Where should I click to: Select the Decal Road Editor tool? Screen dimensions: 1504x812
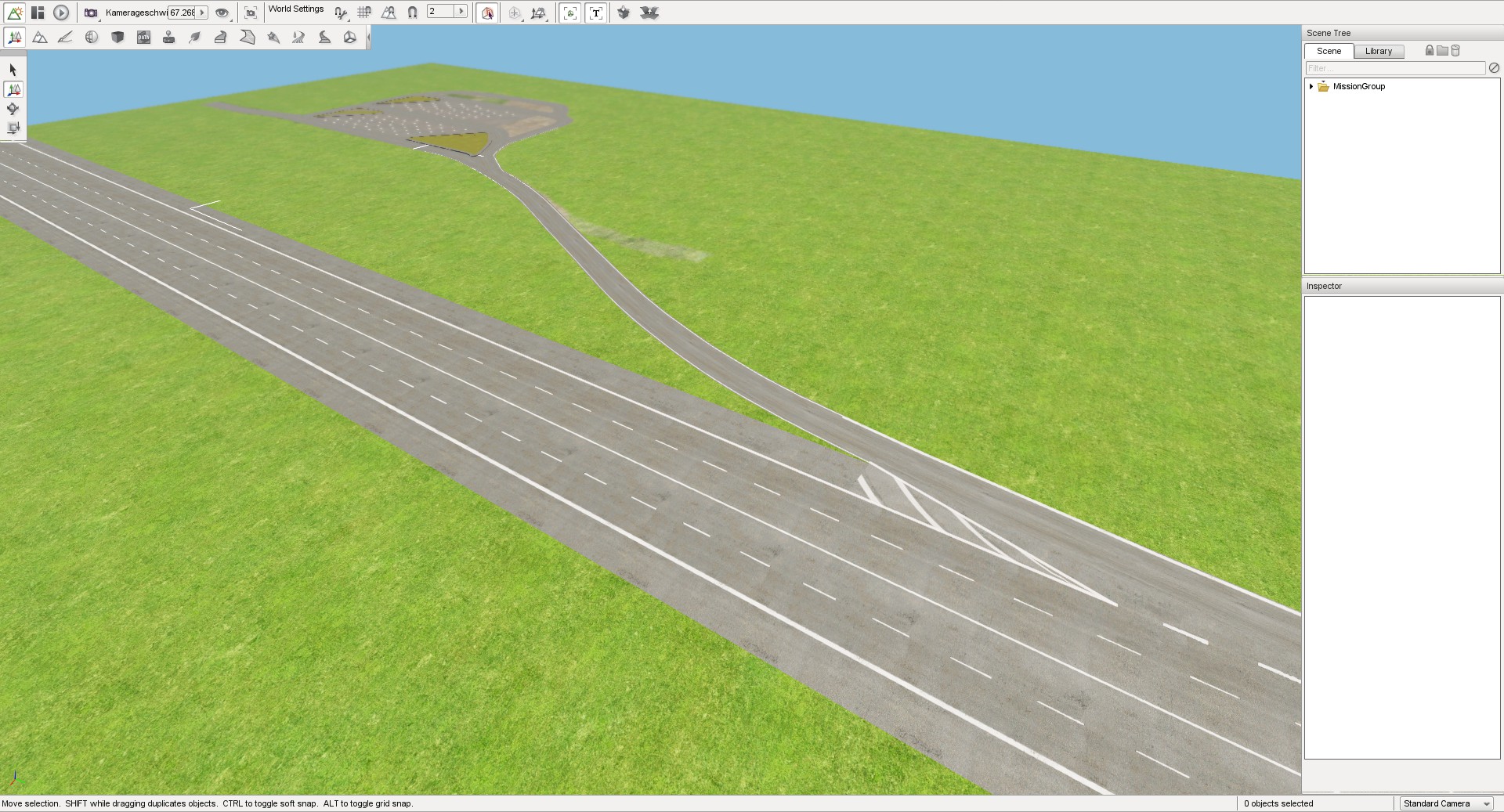click(x=324, y=38)
